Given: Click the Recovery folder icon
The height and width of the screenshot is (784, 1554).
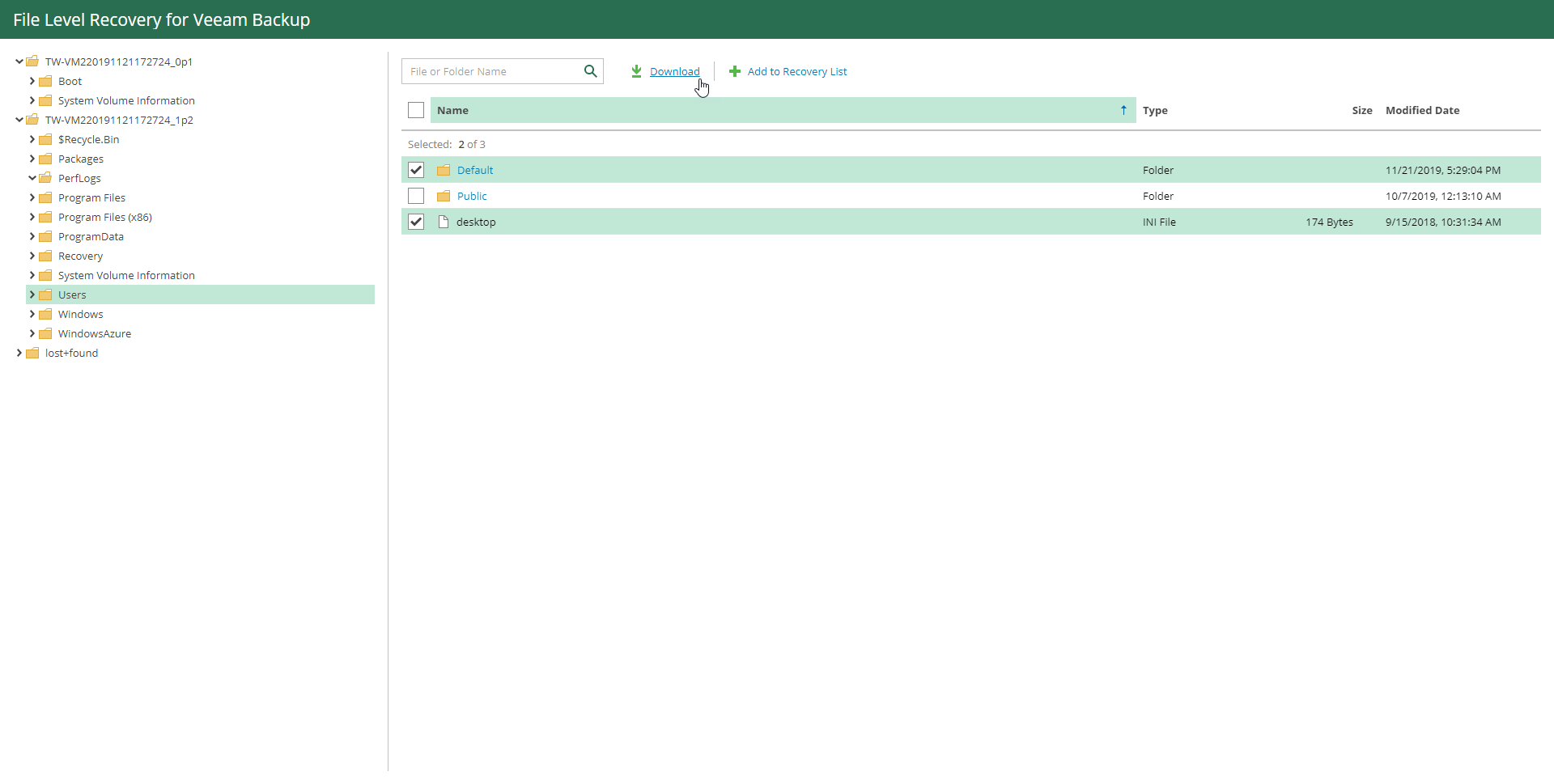Looking at the screenshot, I should (x=45, y=256).
